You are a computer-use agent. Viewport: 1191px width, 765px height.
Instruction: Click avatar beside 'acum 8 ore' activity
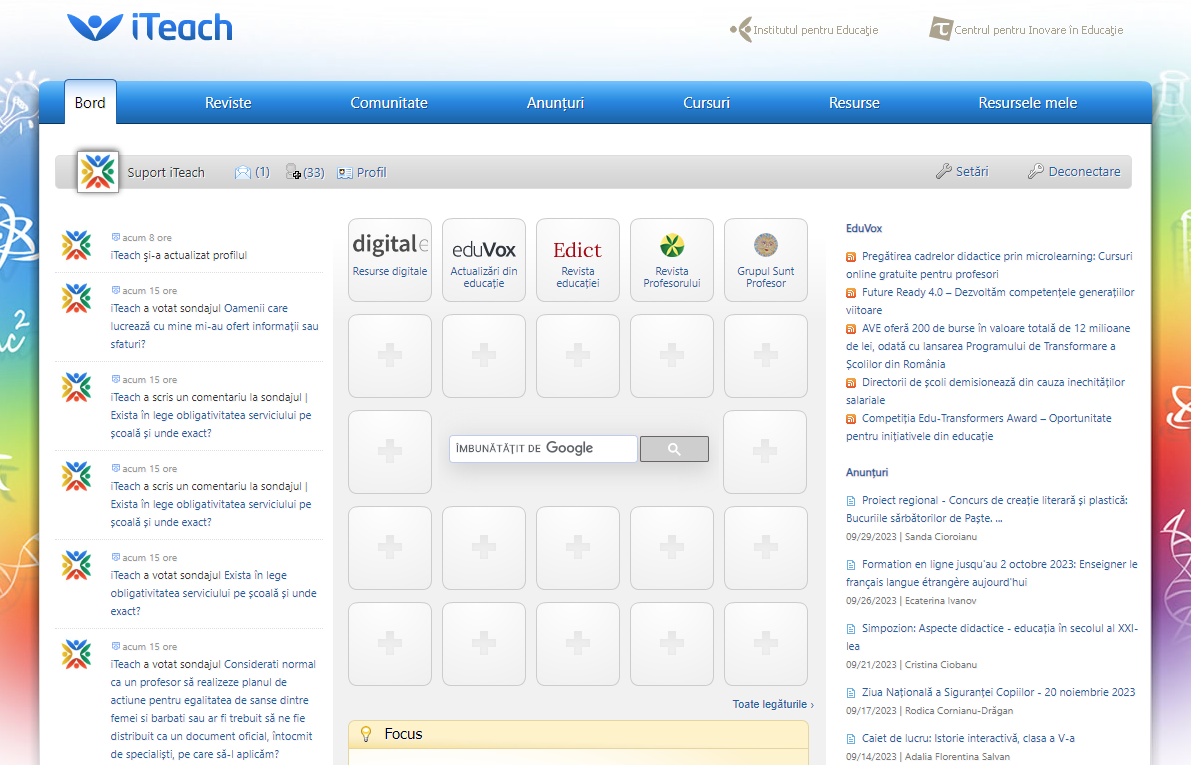pos(77,245)
